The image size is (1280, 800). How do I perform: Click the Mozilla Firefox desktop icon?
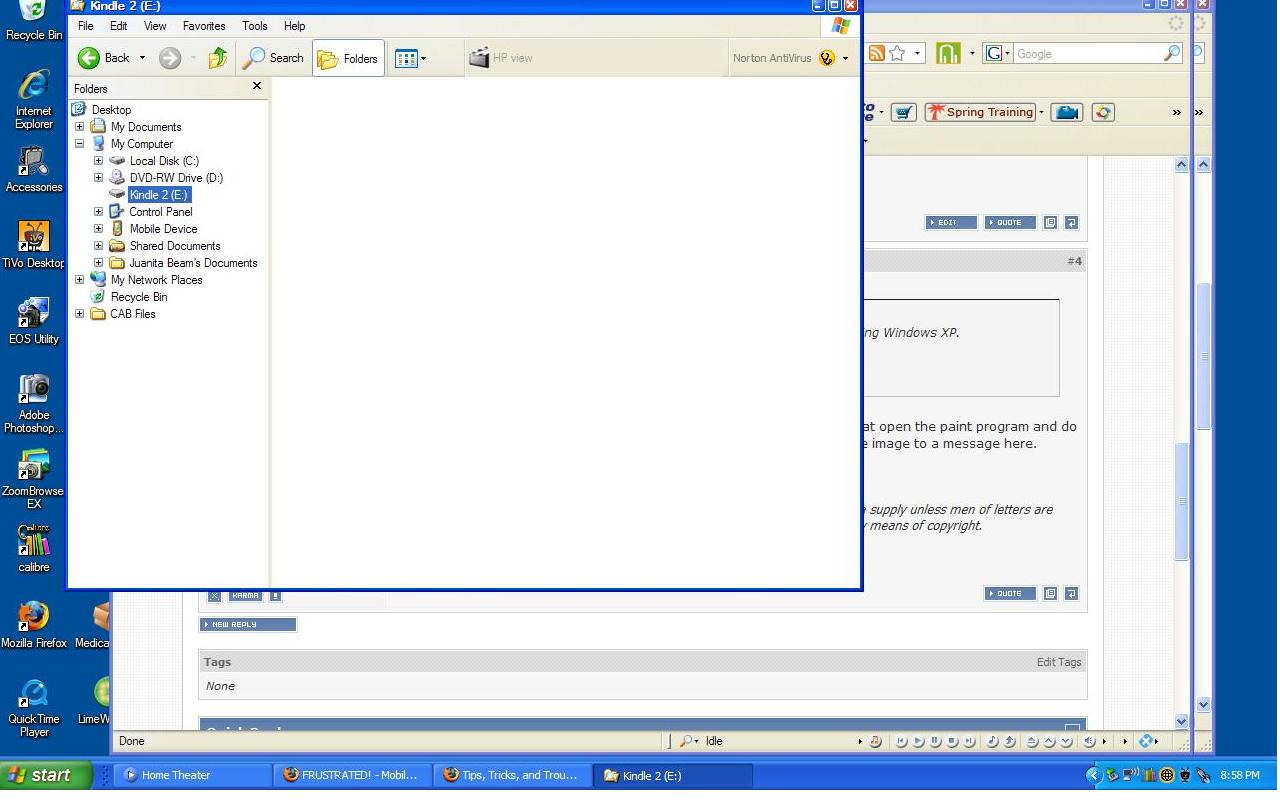tap(34, 625)
